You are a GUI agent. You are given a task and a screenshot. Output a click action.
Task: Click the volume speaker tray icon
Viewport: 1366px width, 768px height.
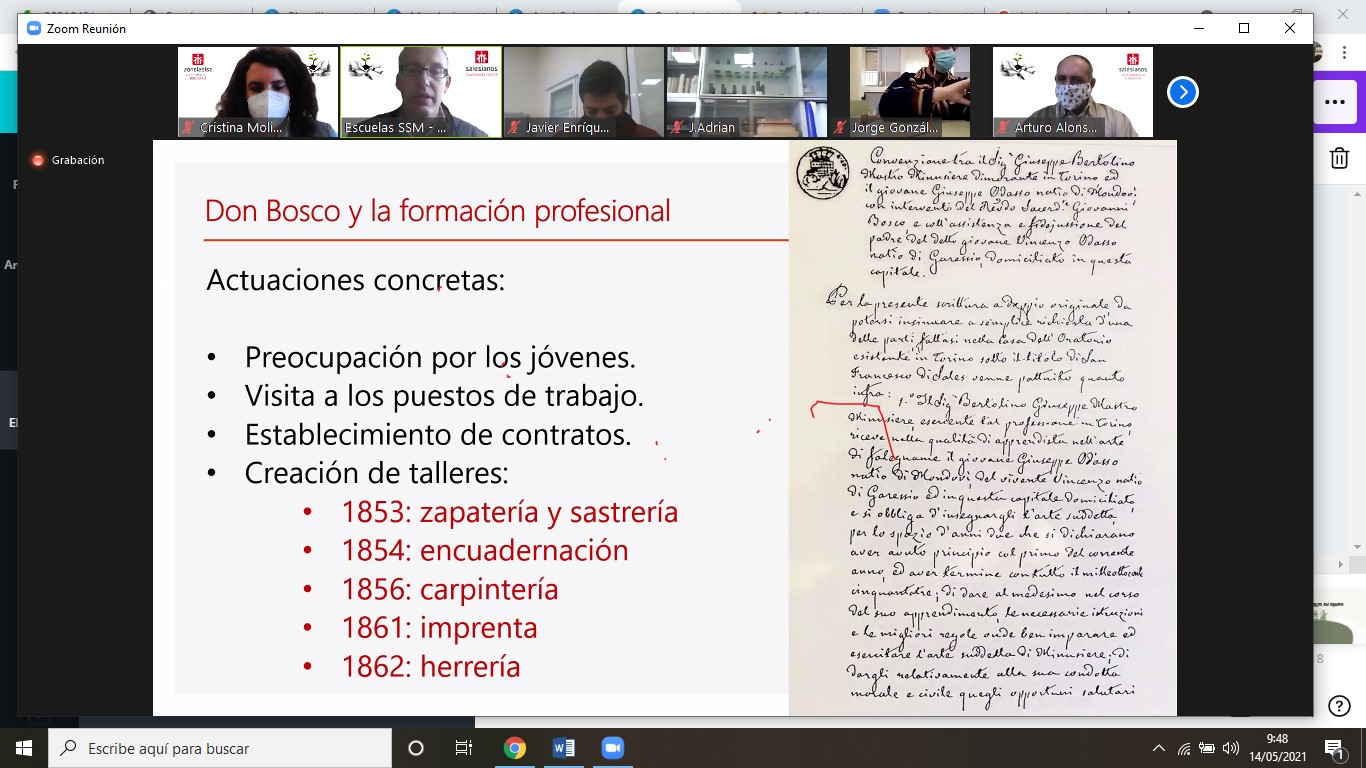1230,748
